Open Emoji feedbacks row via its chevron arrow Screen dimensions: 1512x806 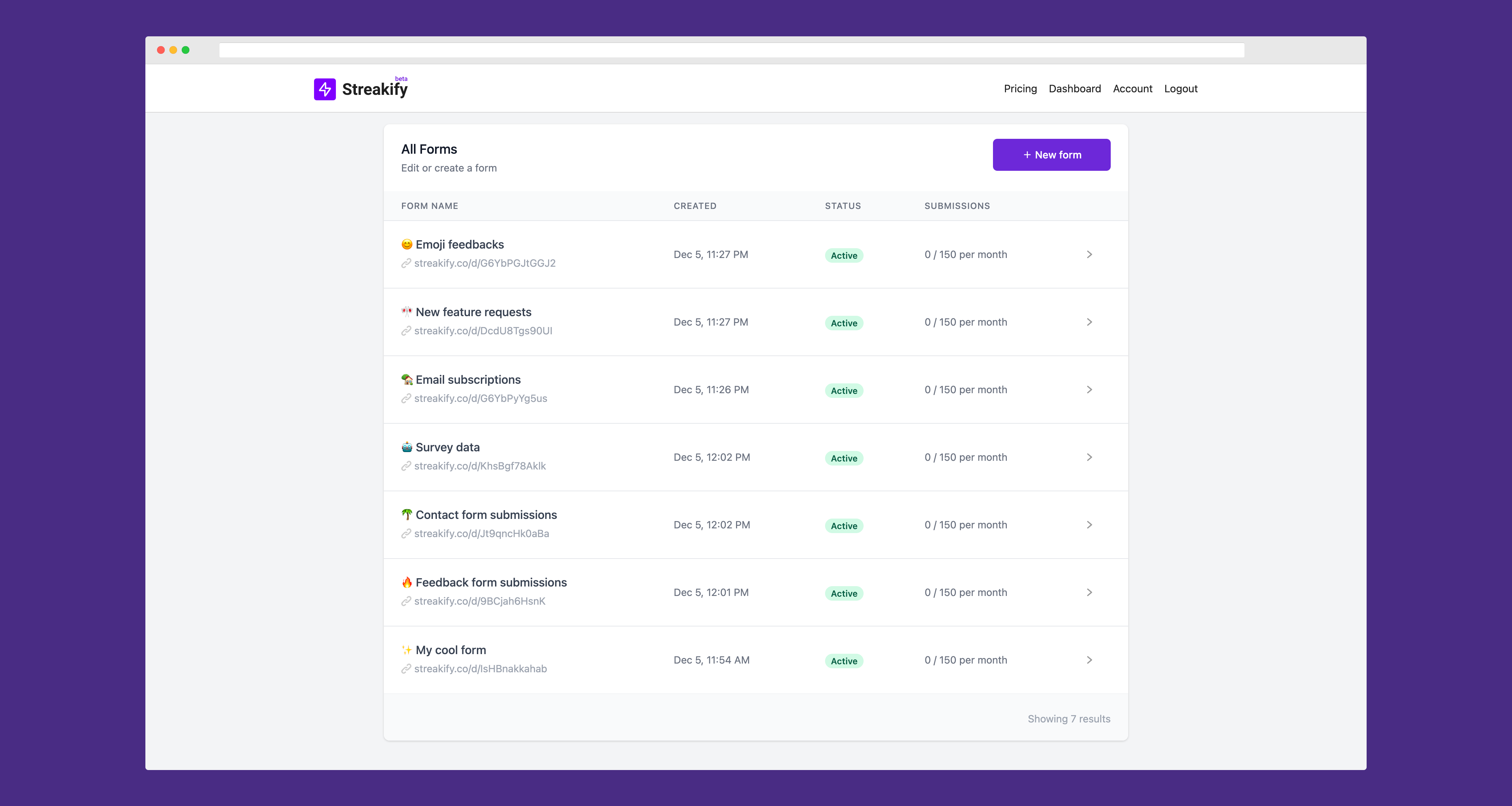pos(1089,254)
